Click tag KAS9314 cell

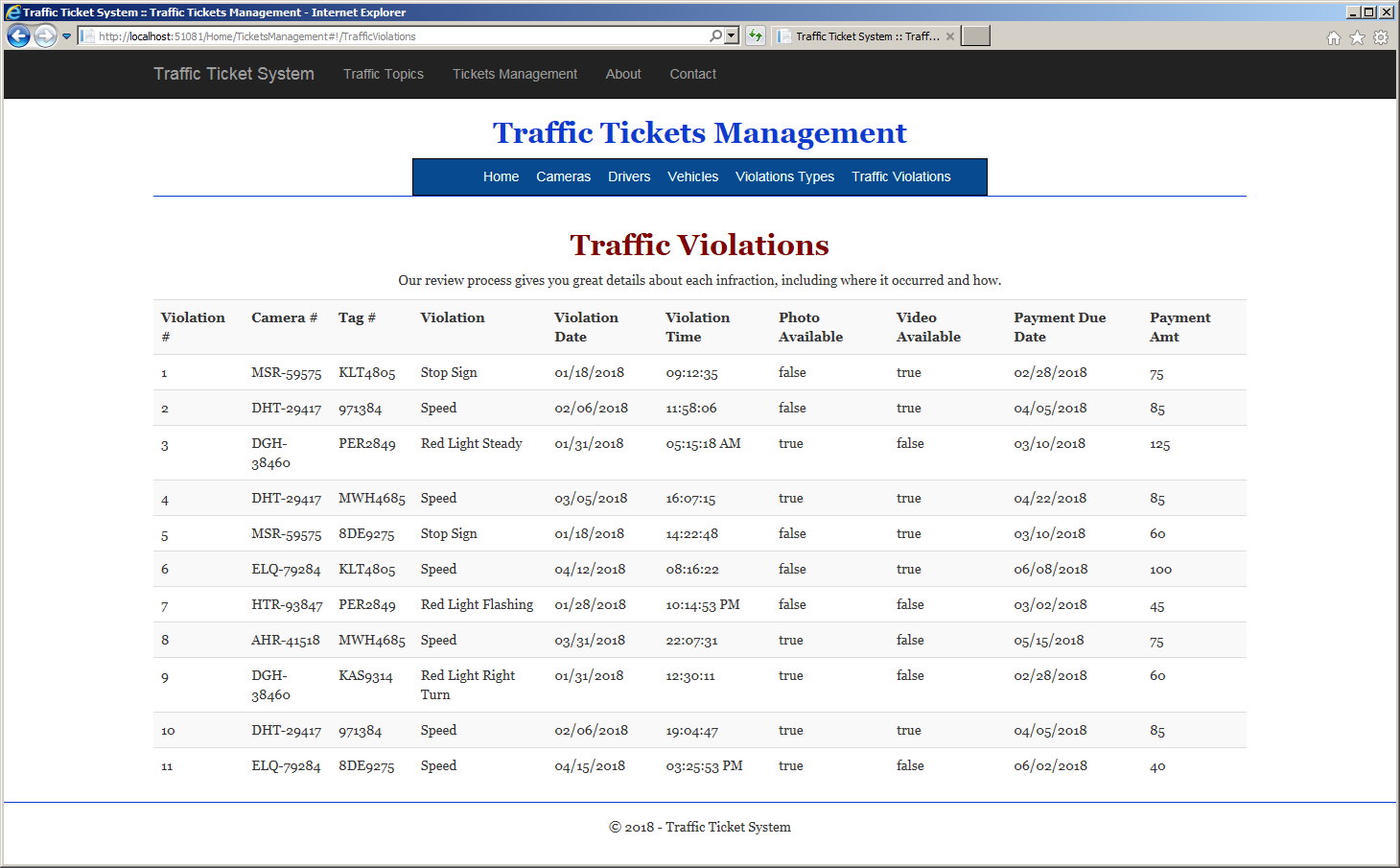point(365,676)
